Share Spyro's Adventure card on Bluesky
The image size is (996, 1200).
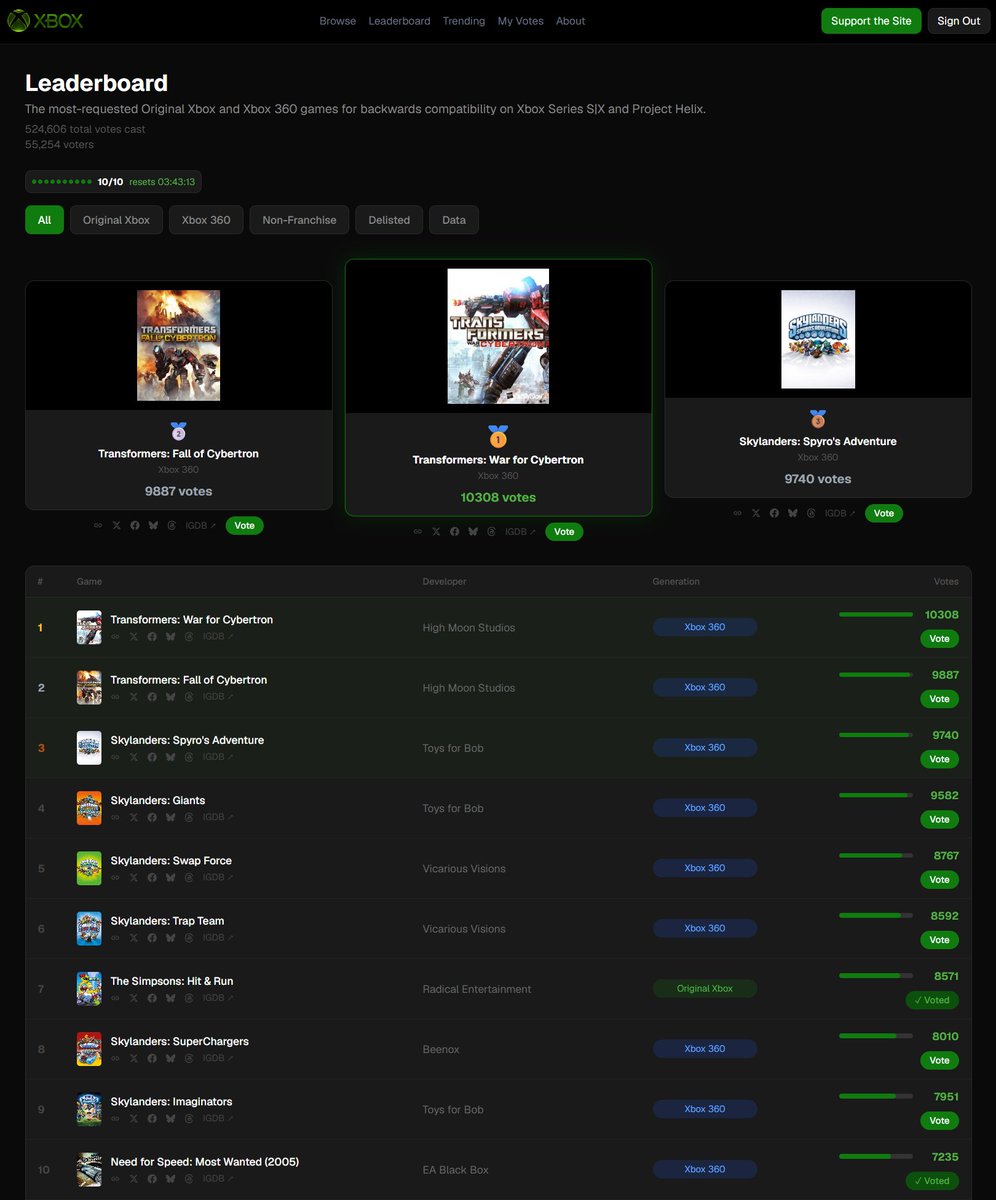(793, 513)
